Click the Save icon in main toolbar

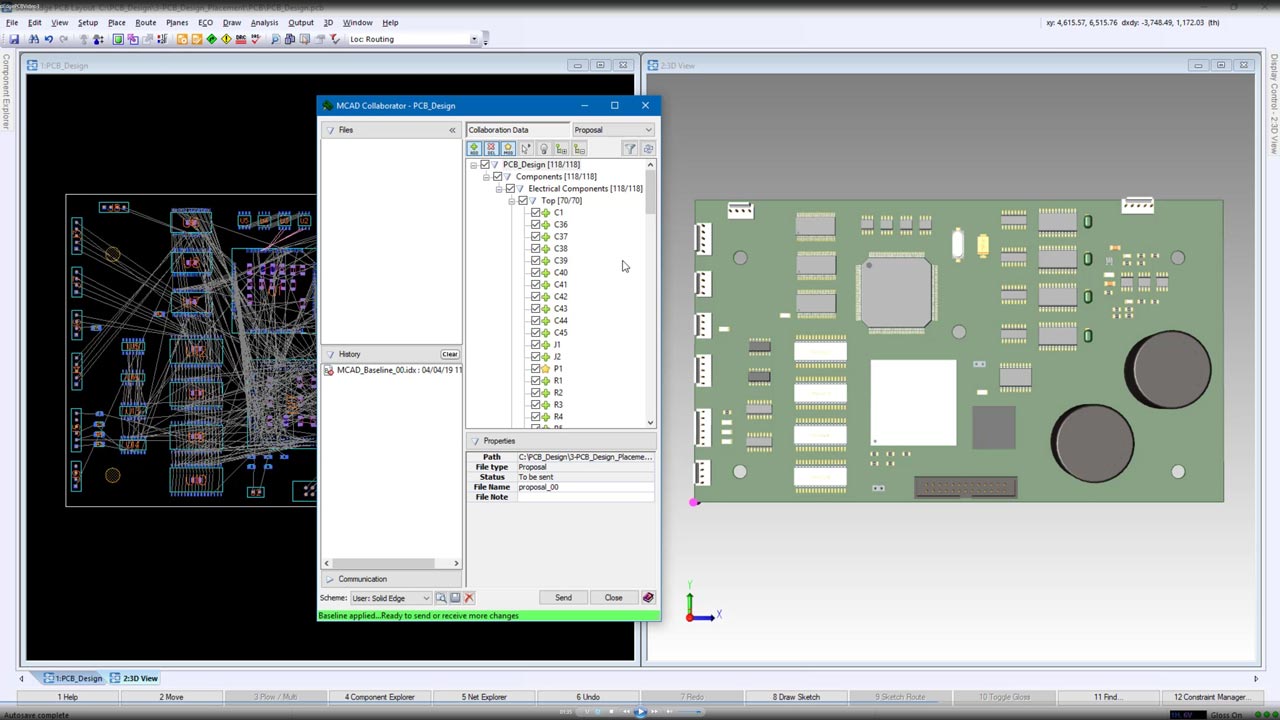click(14, 39)
